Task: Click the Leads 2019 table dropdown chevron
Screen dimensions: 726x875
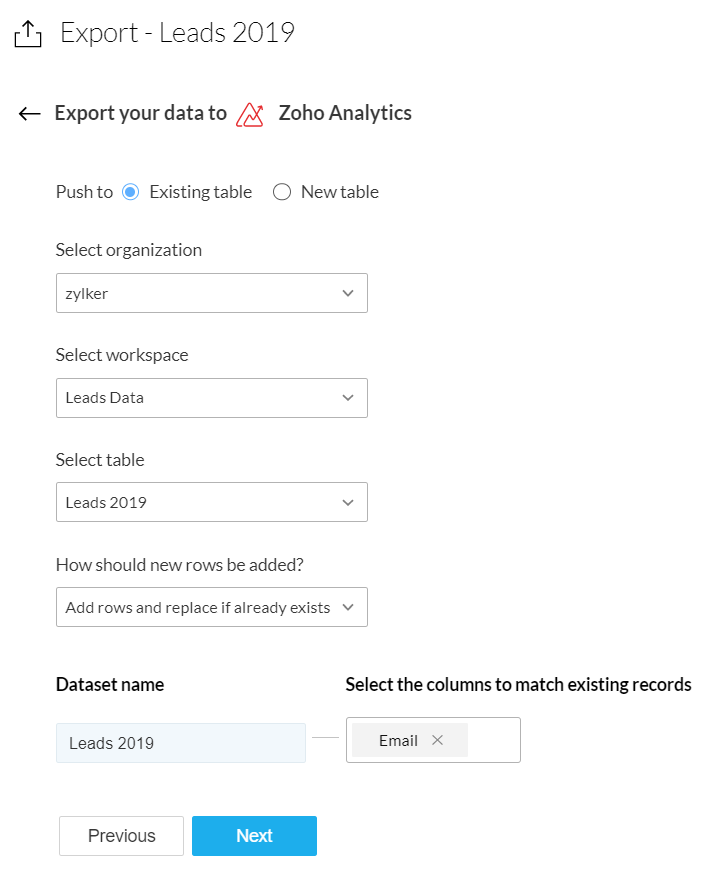Action: [348, 502]
